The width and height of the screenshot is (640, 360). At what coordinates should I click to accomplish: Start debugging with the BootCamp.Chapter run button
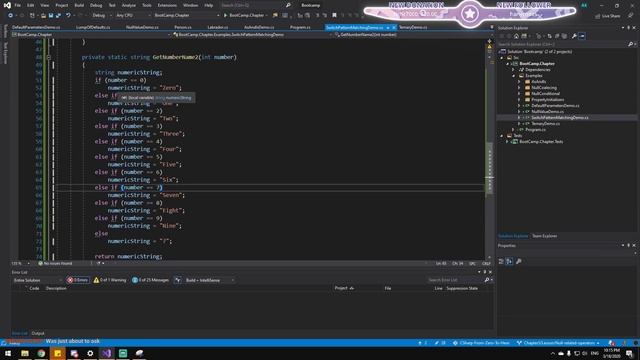coord(244,16)
